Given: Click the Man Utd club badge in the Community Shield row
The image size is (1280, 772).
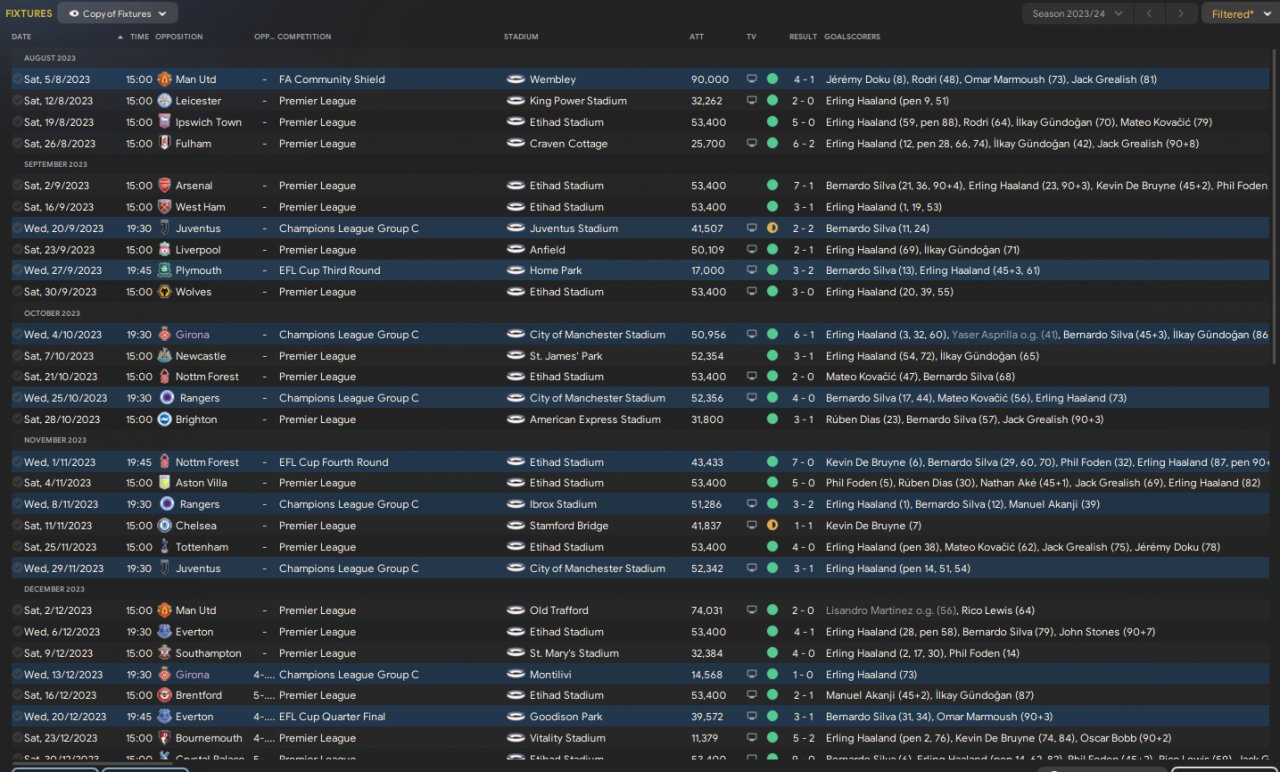Looking at the screenshot, I should point(164,79).
